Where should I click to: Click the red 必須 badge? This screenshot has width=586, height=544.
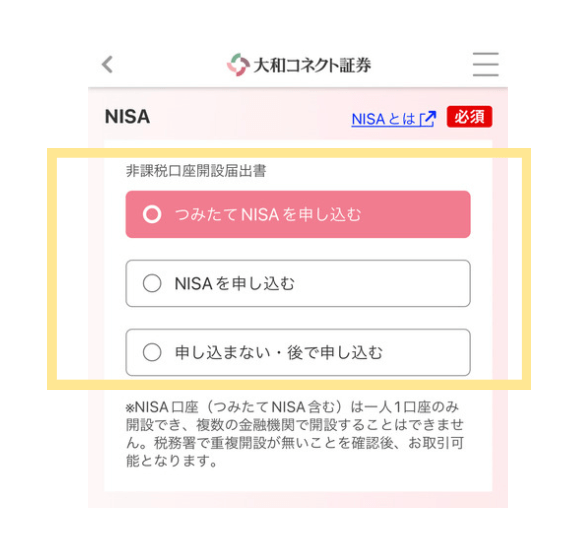(x=469, y=117)
